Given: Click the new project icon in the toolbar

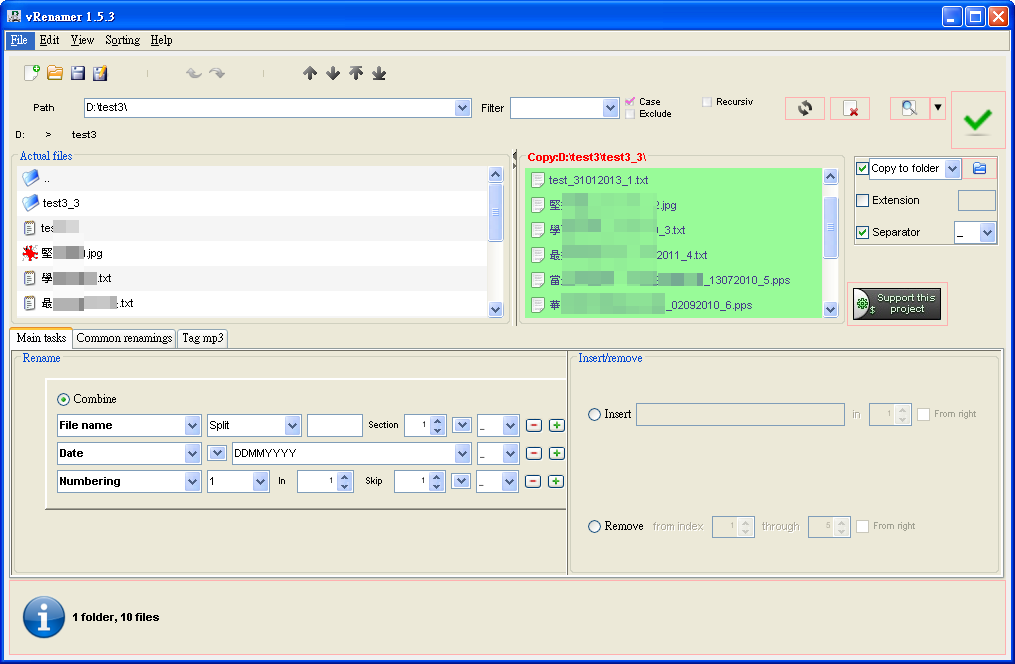Looking at the screenshot, I should tap(31, 72).
